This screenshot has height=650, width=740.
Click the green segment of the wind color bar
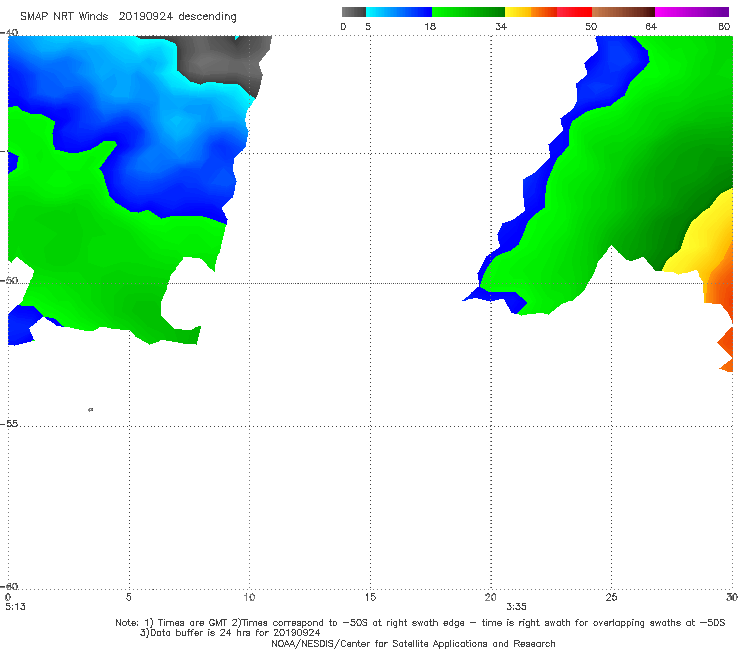[468, 12]
